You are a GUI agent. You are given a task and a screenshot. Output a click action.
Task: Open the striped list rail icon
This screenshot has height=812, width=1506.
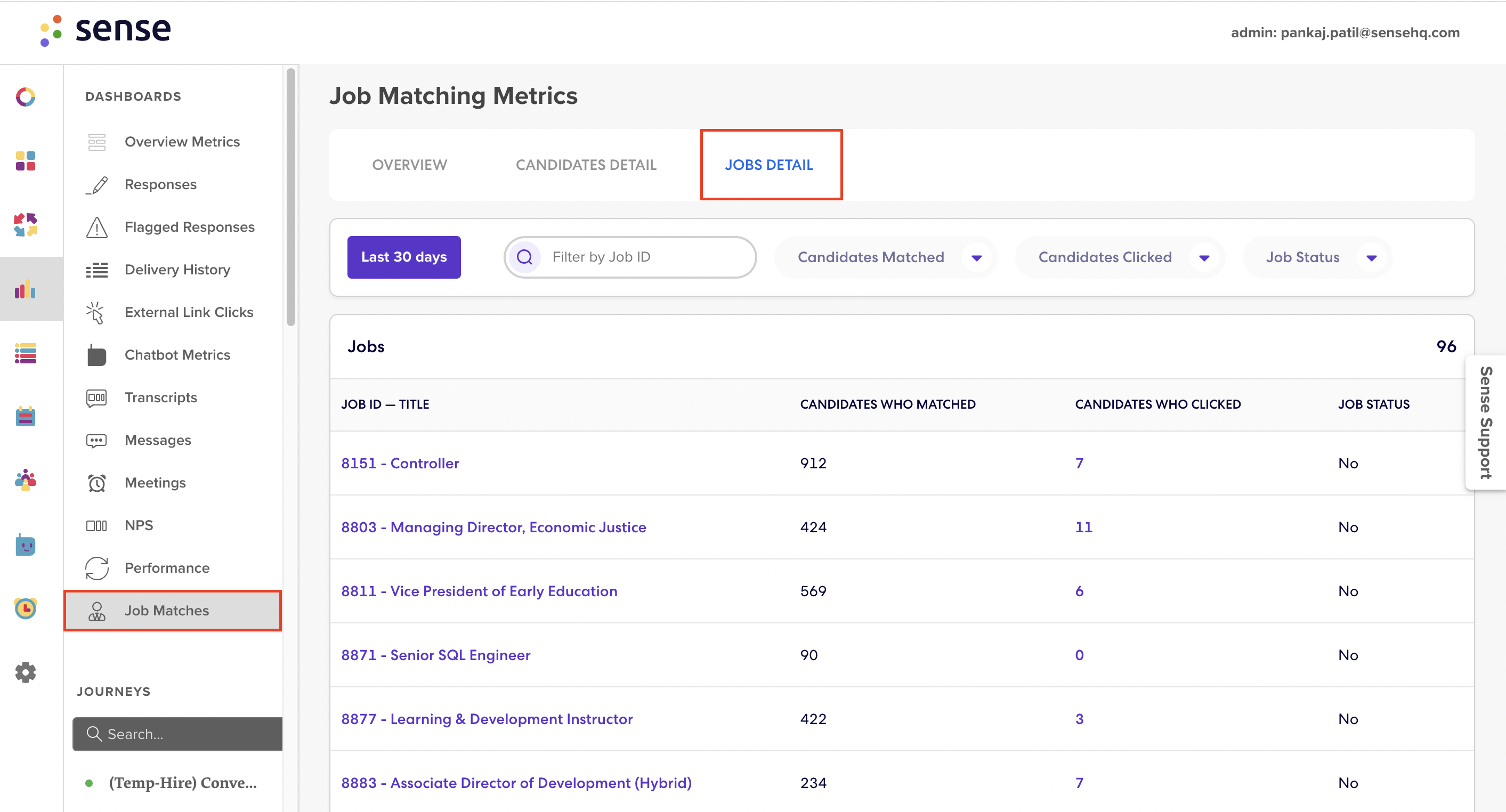pos(25,353)
